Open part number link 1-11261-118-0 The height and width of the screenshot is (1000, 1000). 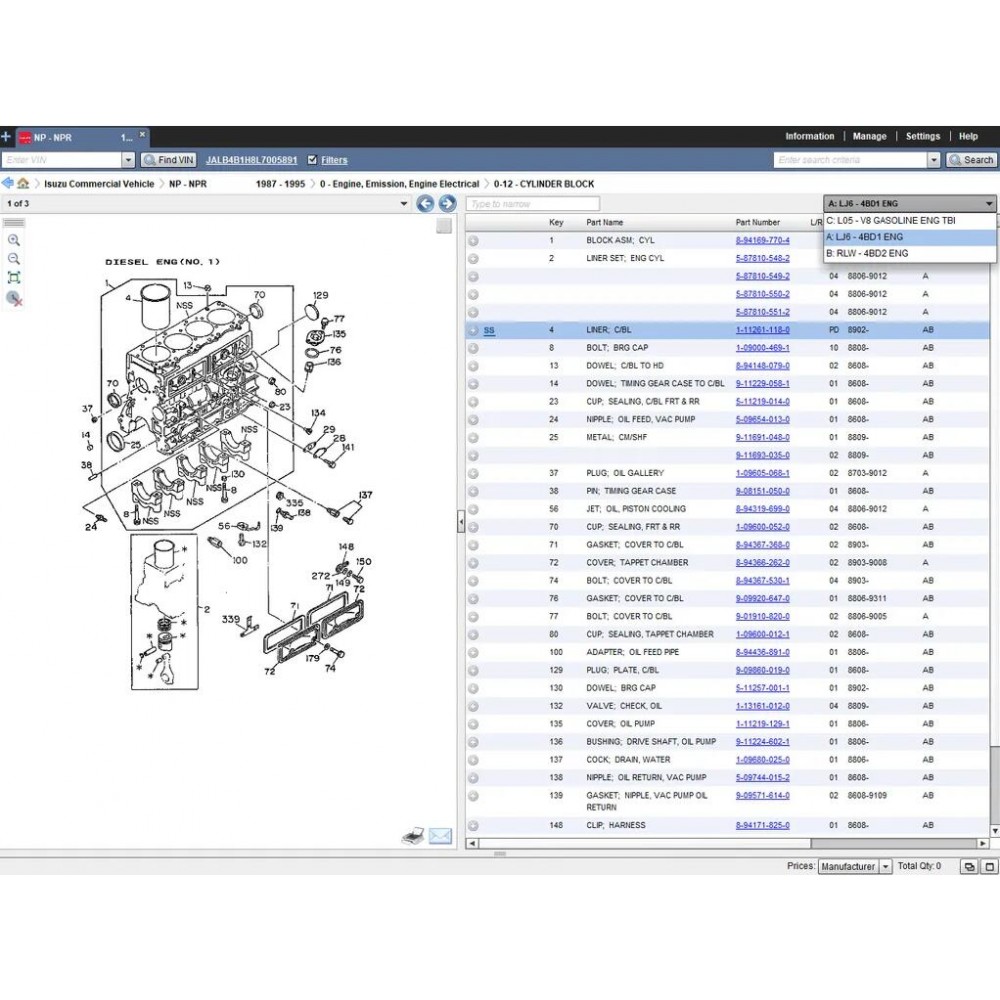coord(762,330)
